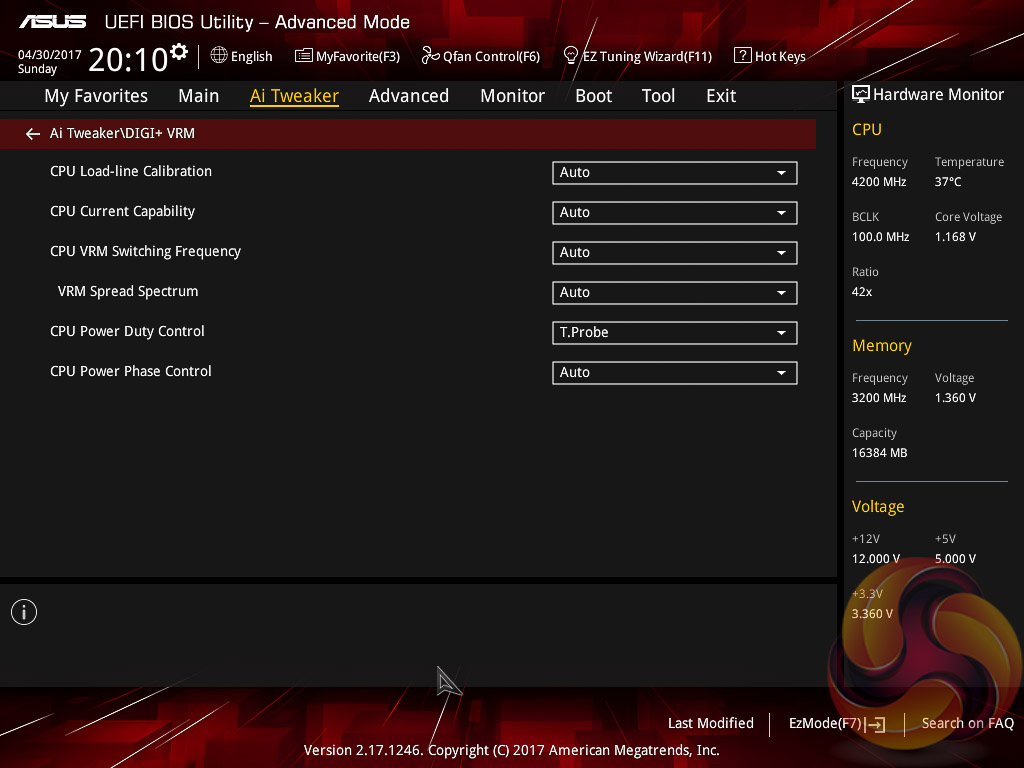Click Search on FAQ link
Screen dimensions: 1024x768
tap(967, 723)
